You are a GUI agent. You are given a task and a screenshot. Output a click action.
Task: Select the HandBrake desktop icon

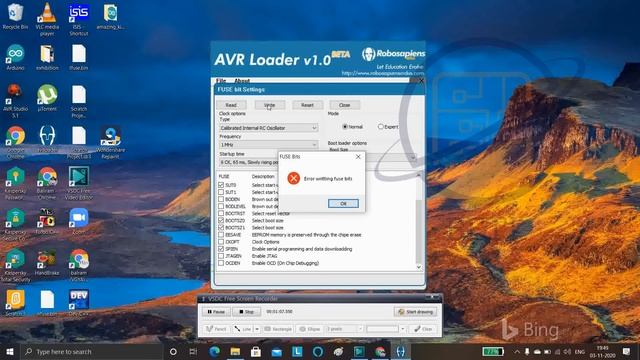point(47,262)
